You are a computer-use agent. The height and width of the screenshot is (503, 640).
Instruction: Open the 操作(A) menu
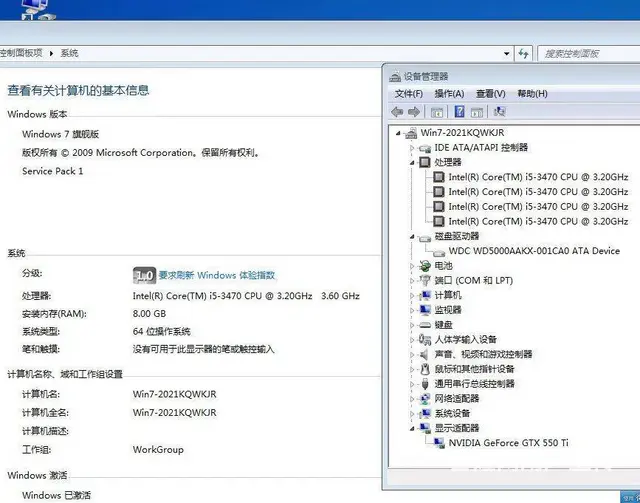(x=449, y=94)
